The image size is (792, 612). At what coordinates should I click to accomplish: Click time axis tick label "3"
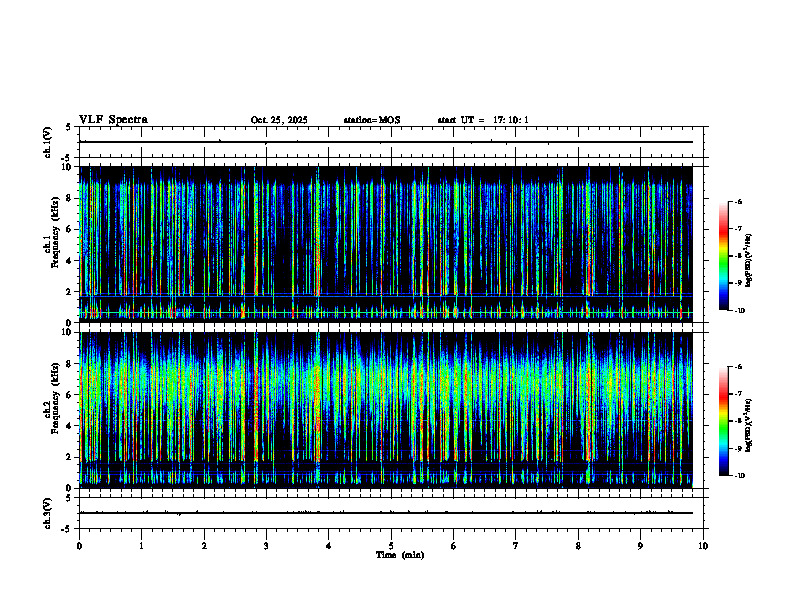click(266, 546)
